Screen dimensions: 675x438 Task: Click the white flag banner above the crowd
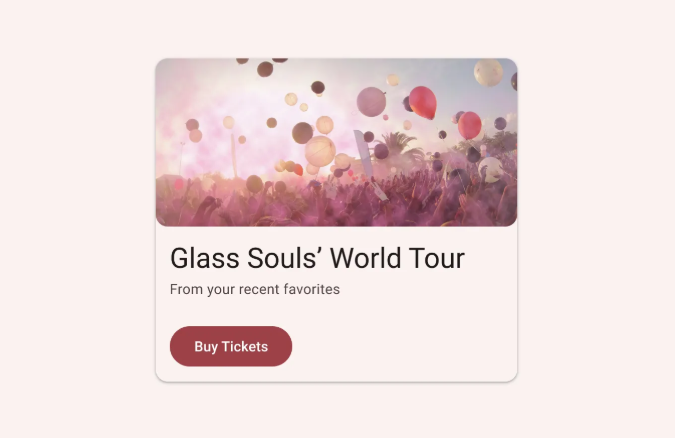tap(364, 155)
